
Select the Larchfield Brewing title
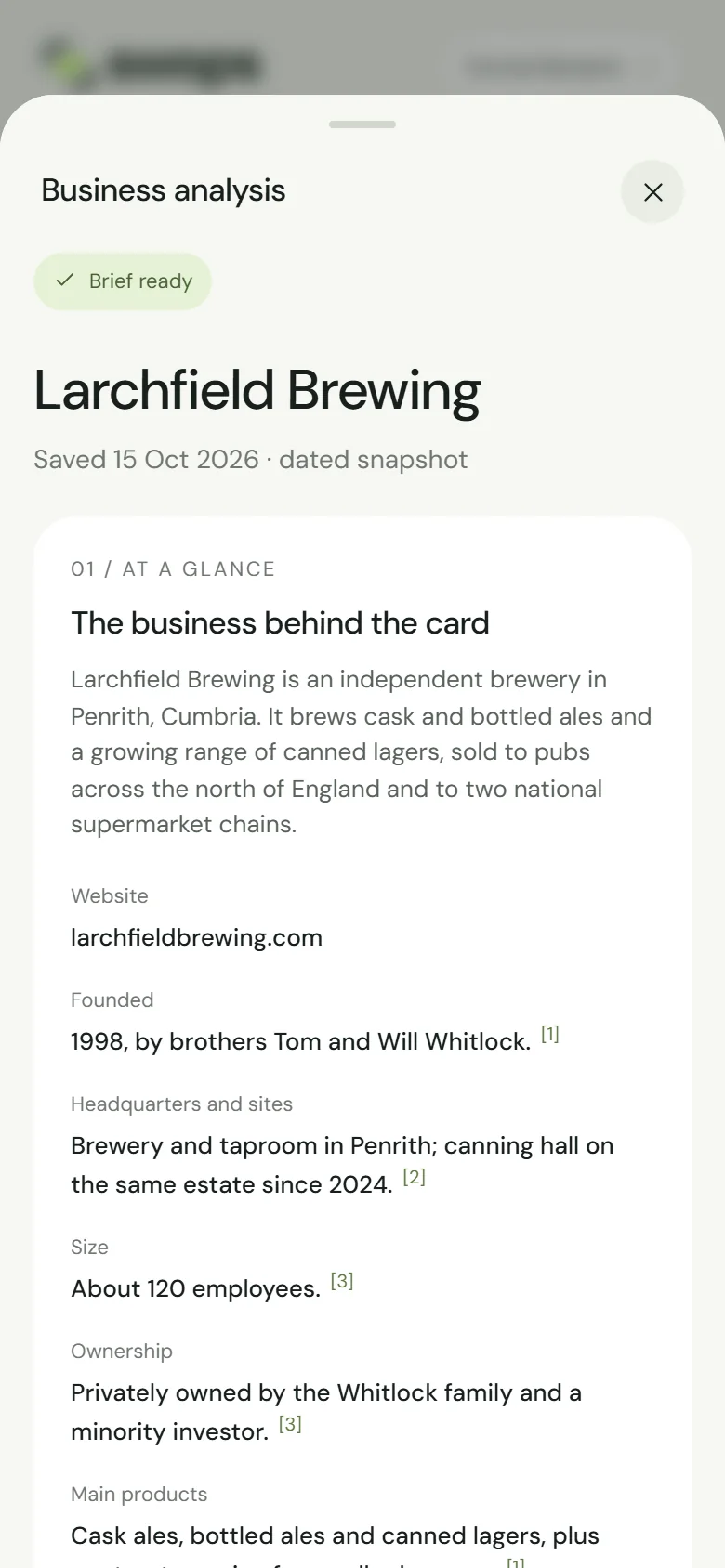click(257, 390)
